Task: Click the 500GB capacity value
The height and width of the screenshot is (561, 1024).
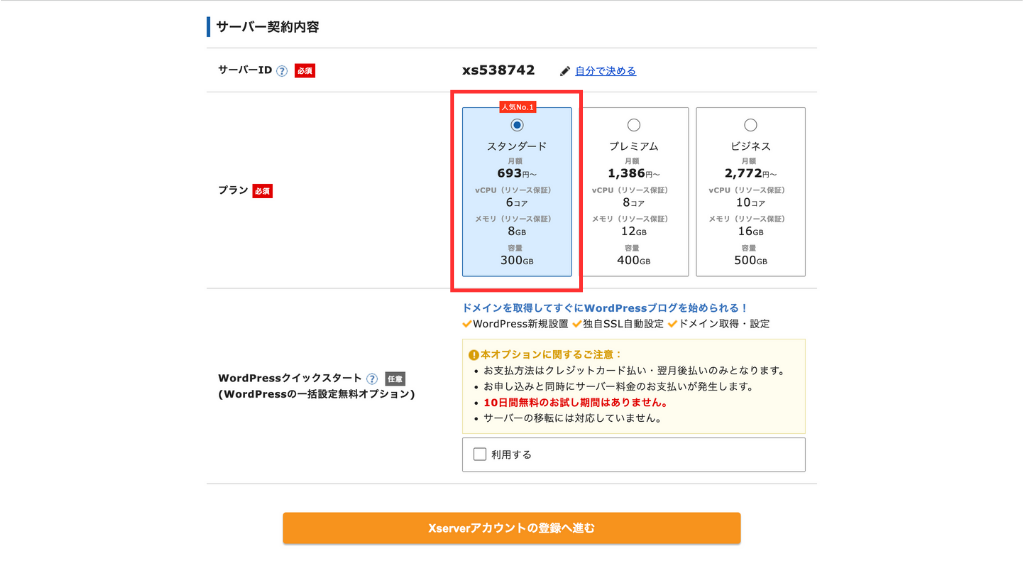Action: pyautogui.click(x=750, y=260)
